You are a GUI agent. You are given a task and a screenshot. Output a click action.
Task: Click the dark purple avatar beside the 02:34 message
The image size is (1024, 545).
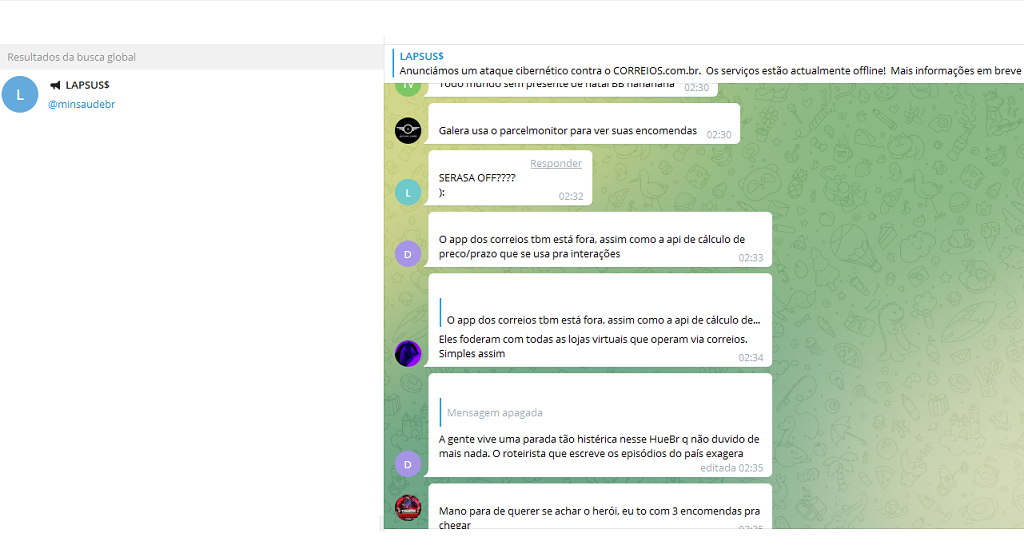tap(408, 354)
